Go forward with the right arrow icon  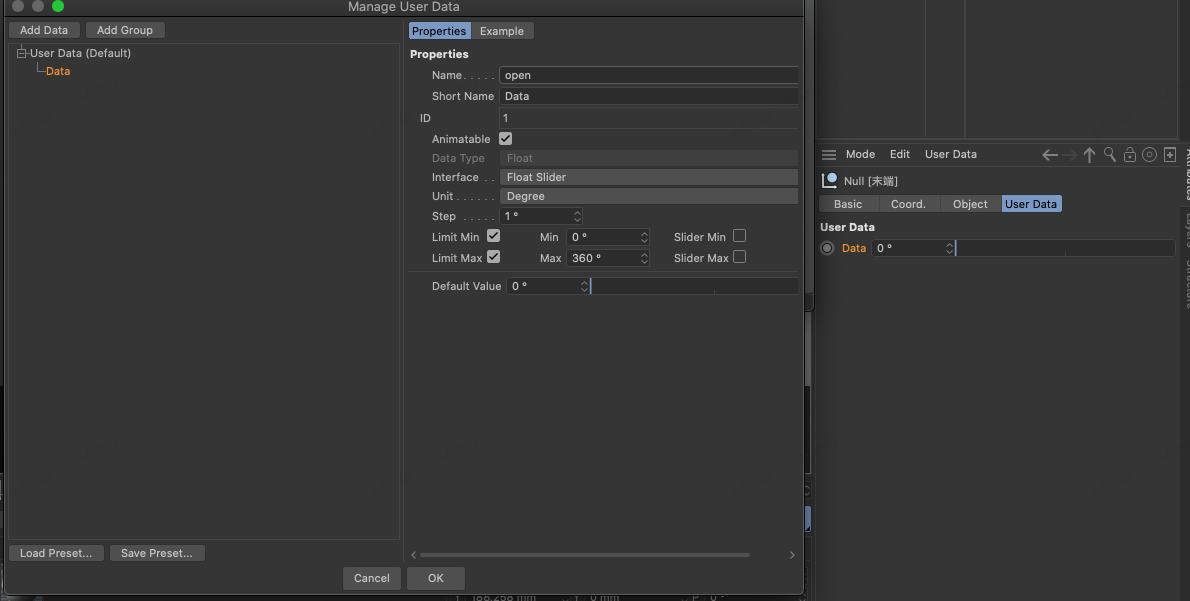point(1070,155)
